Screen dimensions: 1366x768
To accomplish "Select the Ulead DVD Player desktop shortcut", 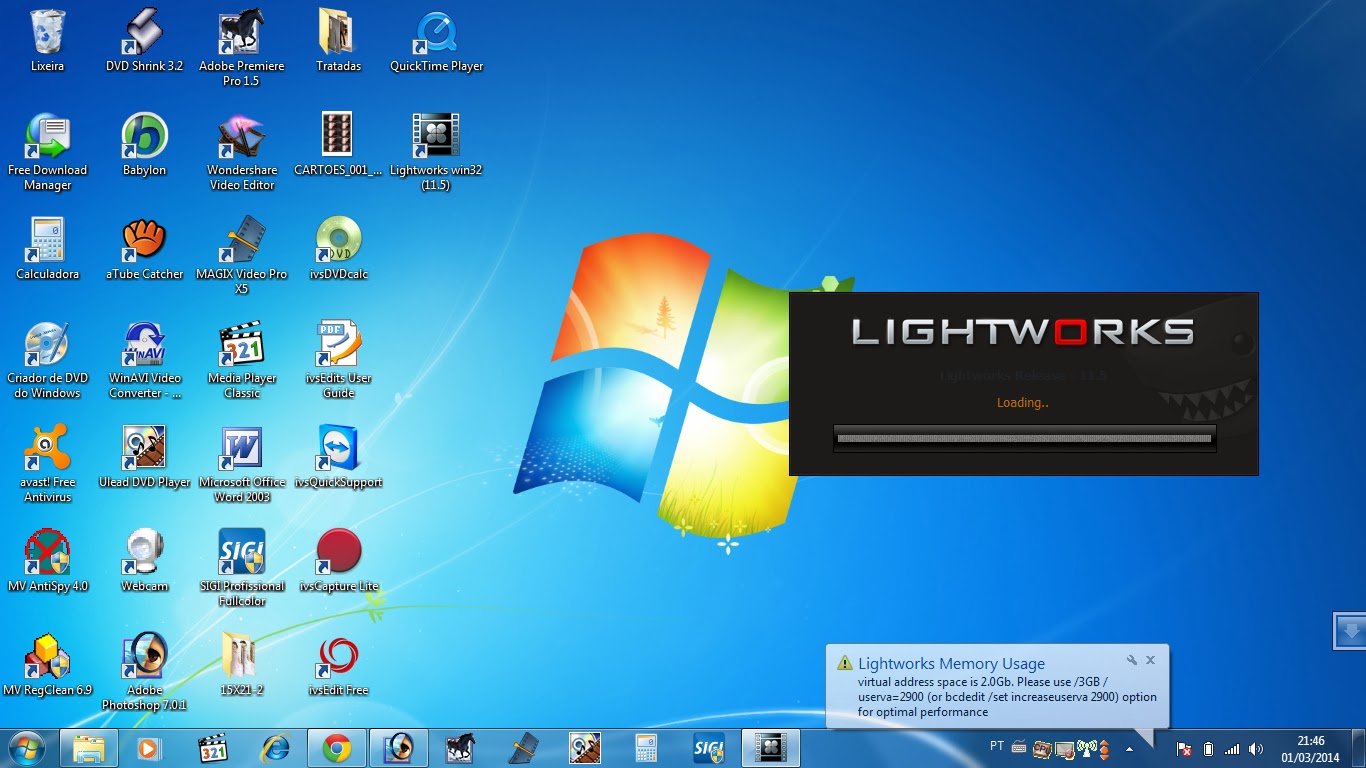I will (144, 457).
